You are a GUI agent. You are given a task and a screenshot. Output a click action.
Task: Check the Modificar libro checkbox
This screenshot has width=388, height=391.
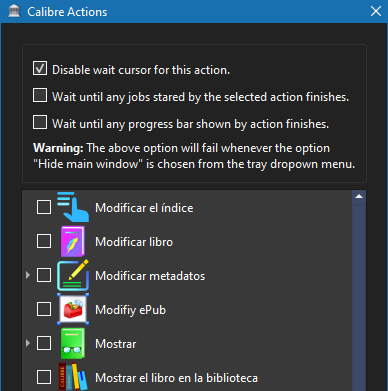pos(44,241)
